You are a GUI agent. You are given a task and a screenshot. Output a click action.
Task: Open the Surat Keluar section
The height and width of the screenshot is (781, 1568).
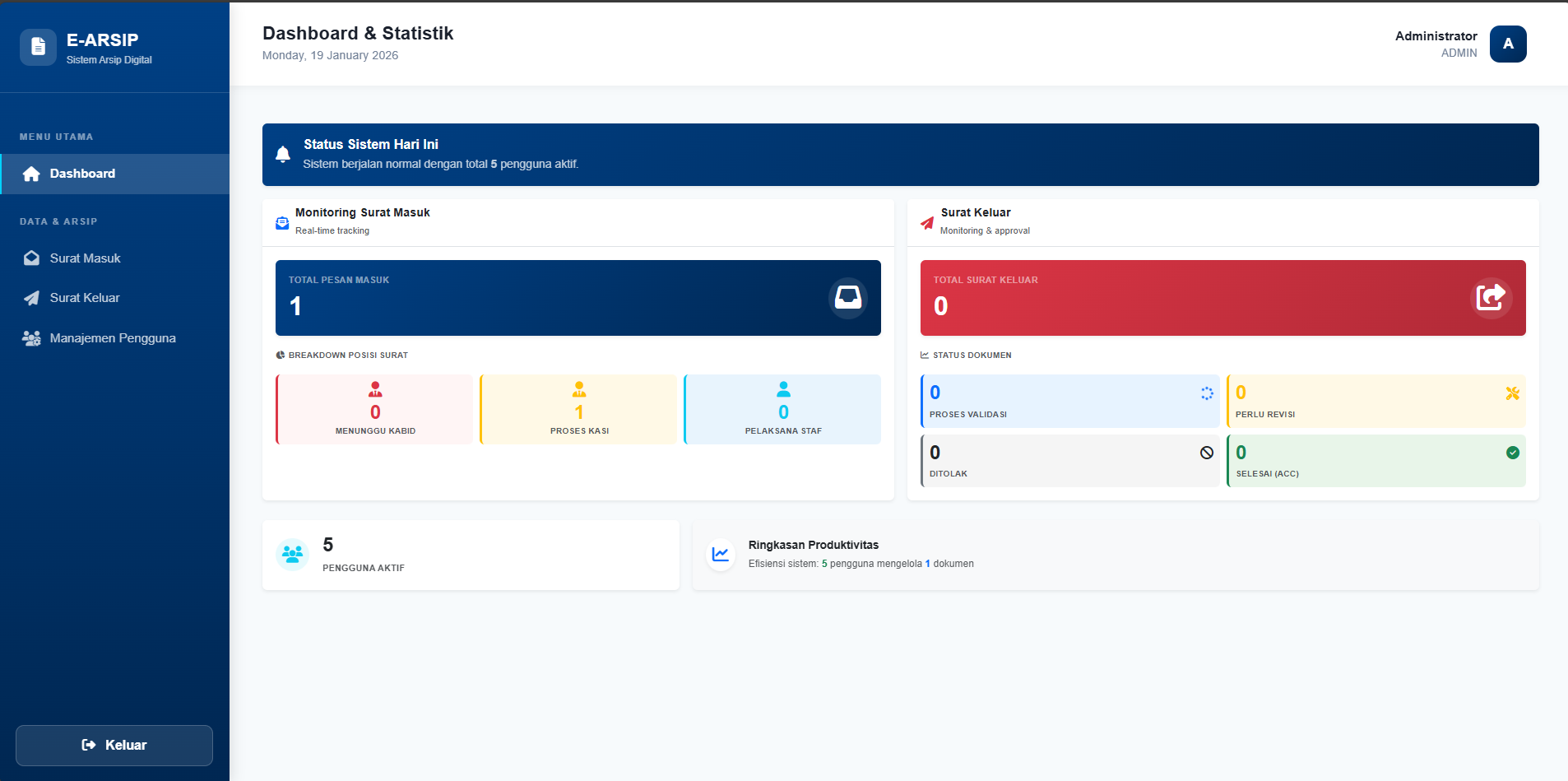84,298
